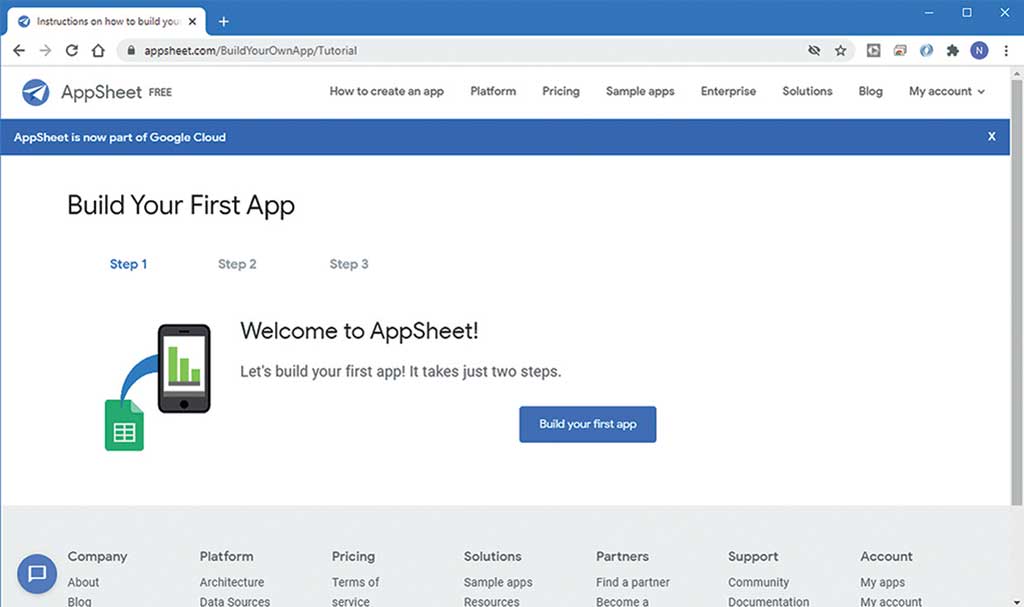1024x607 pixels.
Task: Open the Chrome profile avatar N
Action: click(979, 50)
